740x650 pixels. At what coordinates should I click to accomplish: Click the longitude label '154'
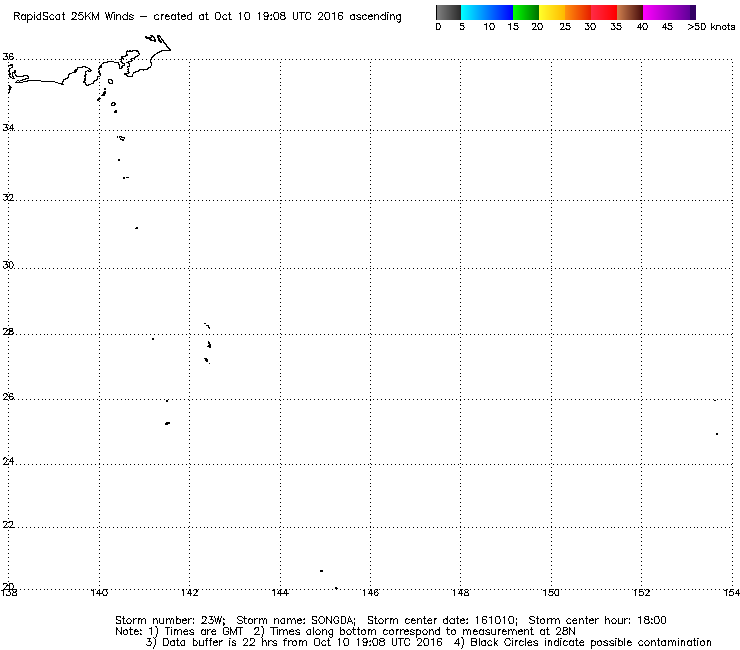(x=731, y=593)
